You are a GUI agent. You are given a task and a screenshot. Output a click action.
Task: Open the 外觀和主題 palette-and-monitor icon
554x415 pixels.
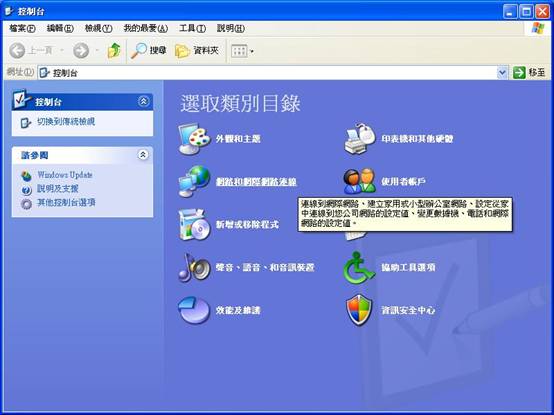[x=194, y=139]
